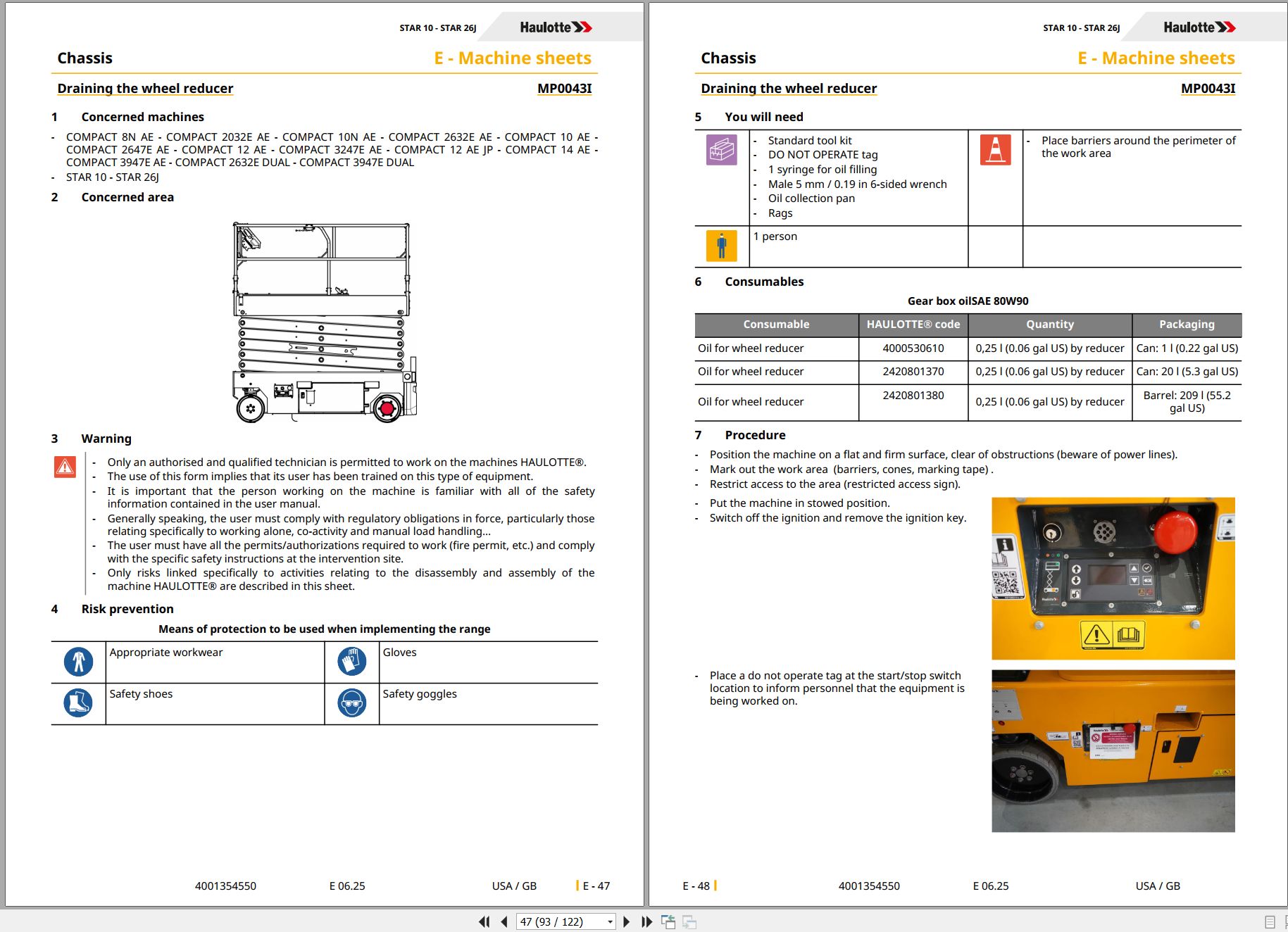Go to the next page
The width and height of the screenshot is (1288, 932).
627,921
